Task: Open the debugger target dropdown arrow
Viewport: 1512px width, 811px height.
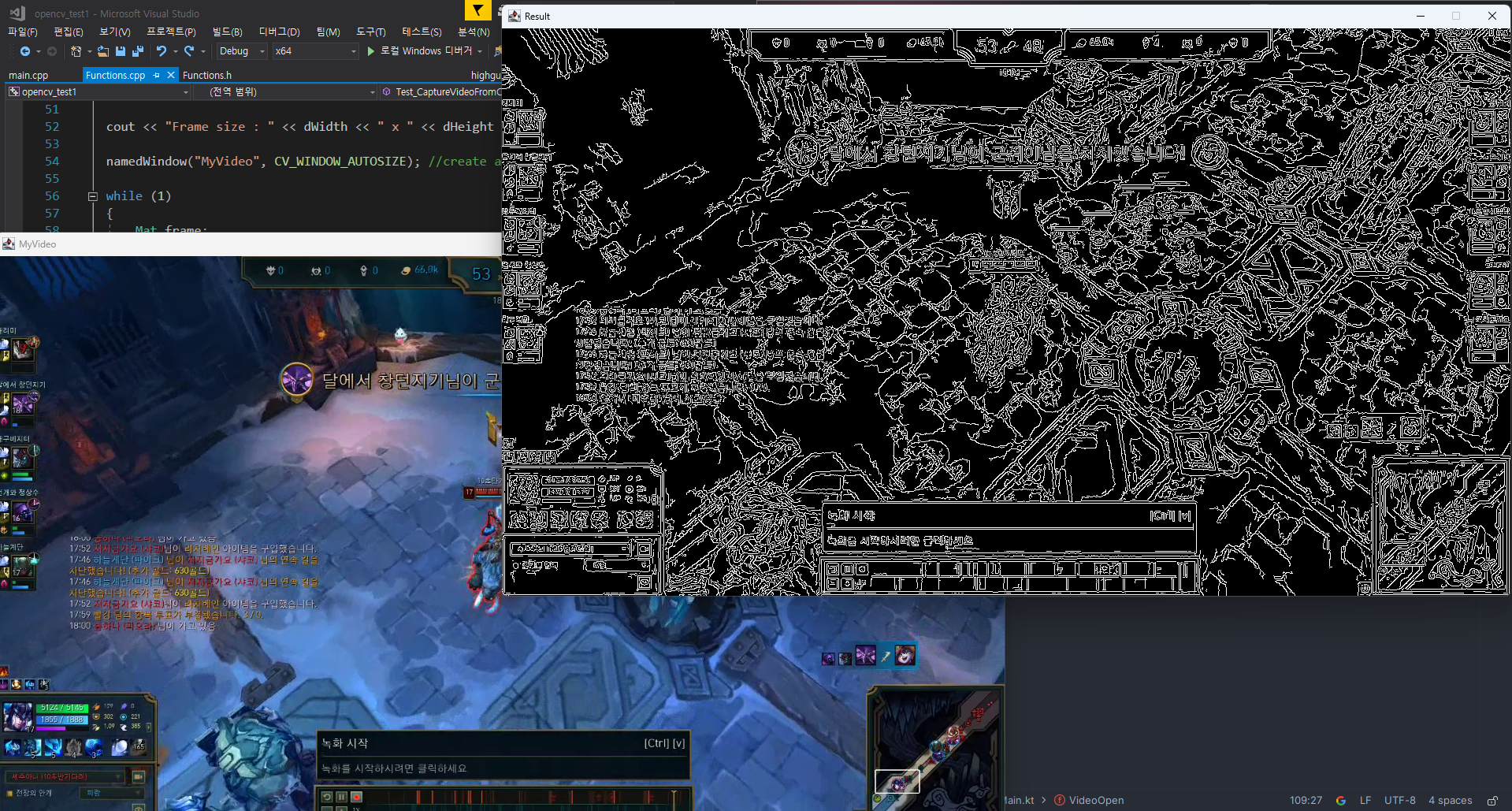Action: pos(479,51)
